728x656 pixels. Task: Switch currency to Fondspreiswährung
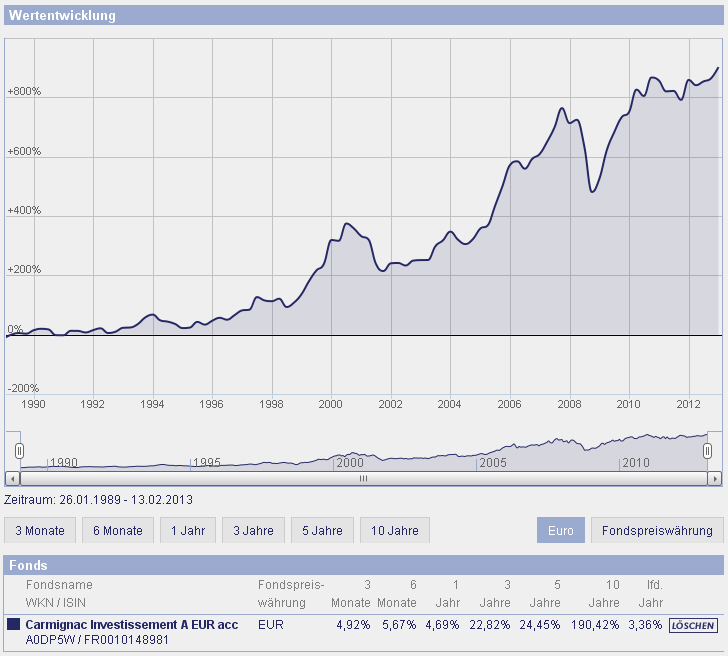[x=657, y=530]
